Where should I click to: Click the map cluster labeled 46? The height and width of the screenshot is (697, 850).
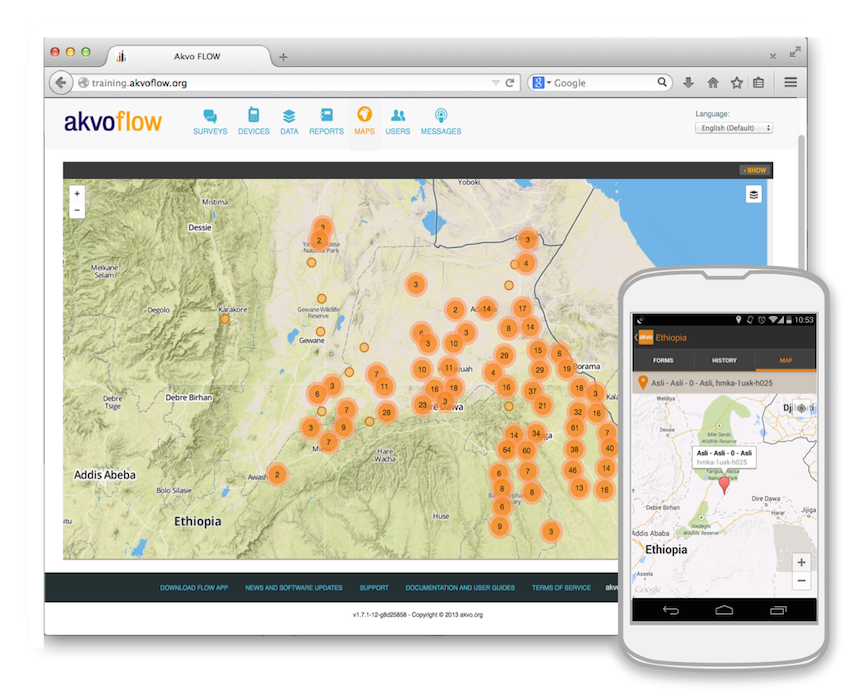[572, 470]
